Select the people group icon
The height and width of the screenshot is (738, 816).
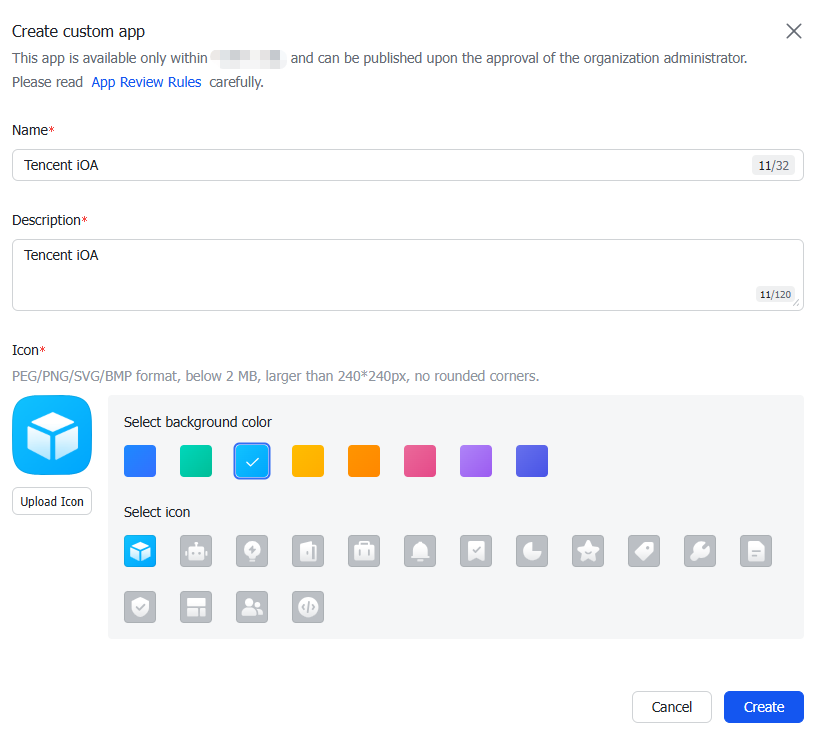(x=252, y=607)
